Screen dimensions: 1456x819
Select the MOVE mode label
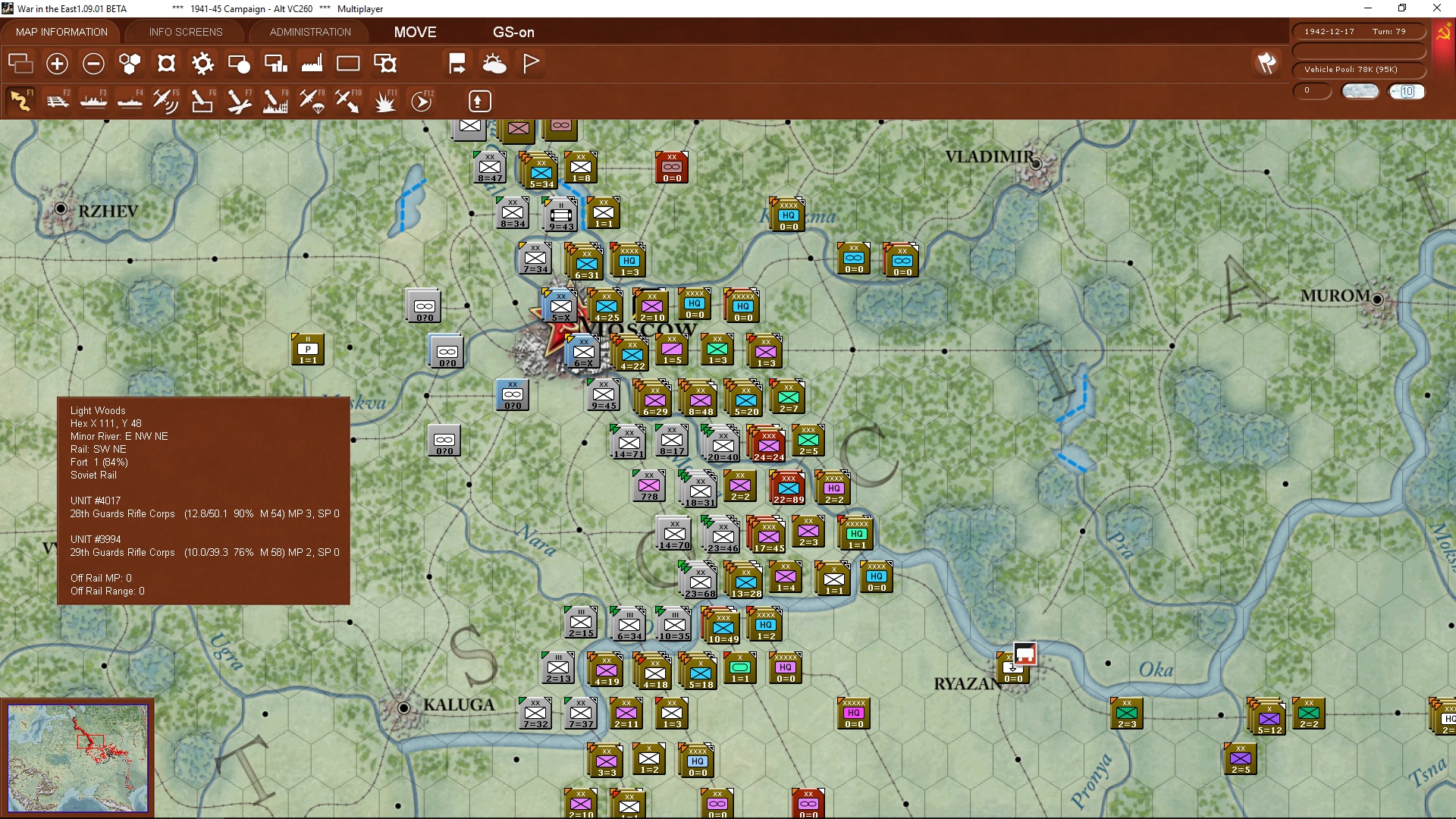tap(415, 33)
